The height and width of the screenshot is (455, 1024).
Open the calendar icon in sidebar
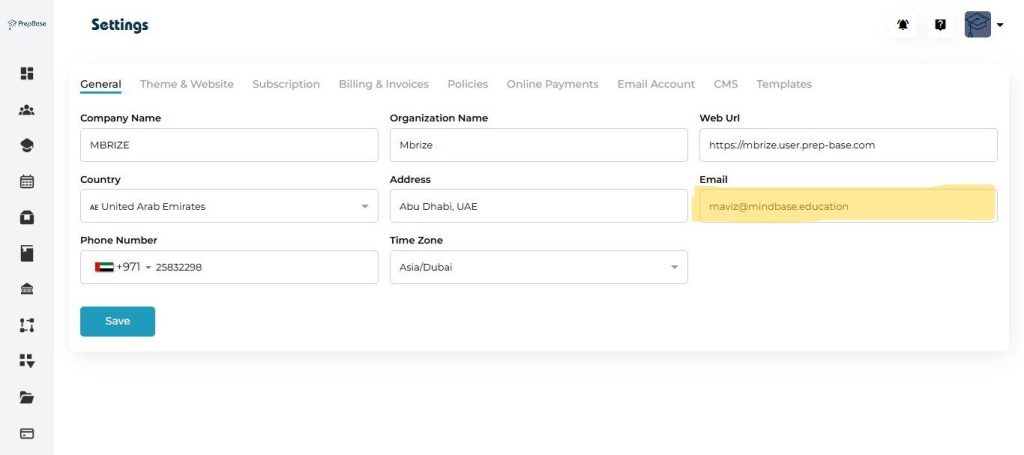(27, 181)
